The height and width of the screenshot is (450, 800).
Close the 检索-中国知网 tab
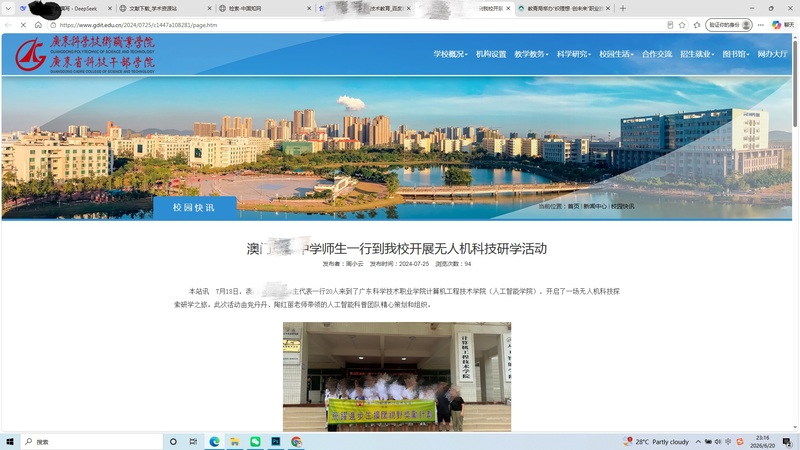coord(309,8)
